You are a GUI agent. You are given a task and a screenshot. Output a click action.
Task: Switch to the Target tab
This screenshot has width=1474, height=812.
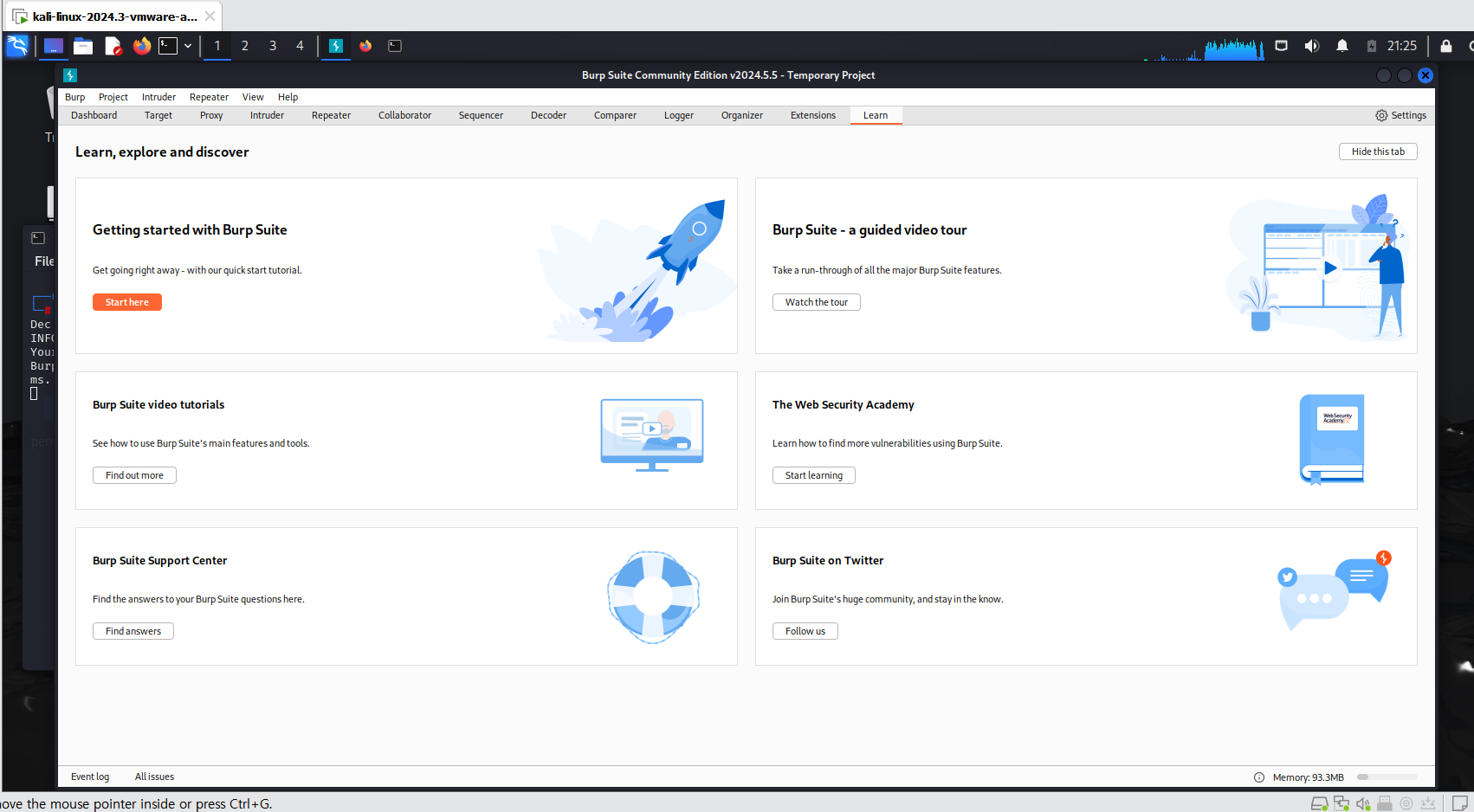[158, 115]
